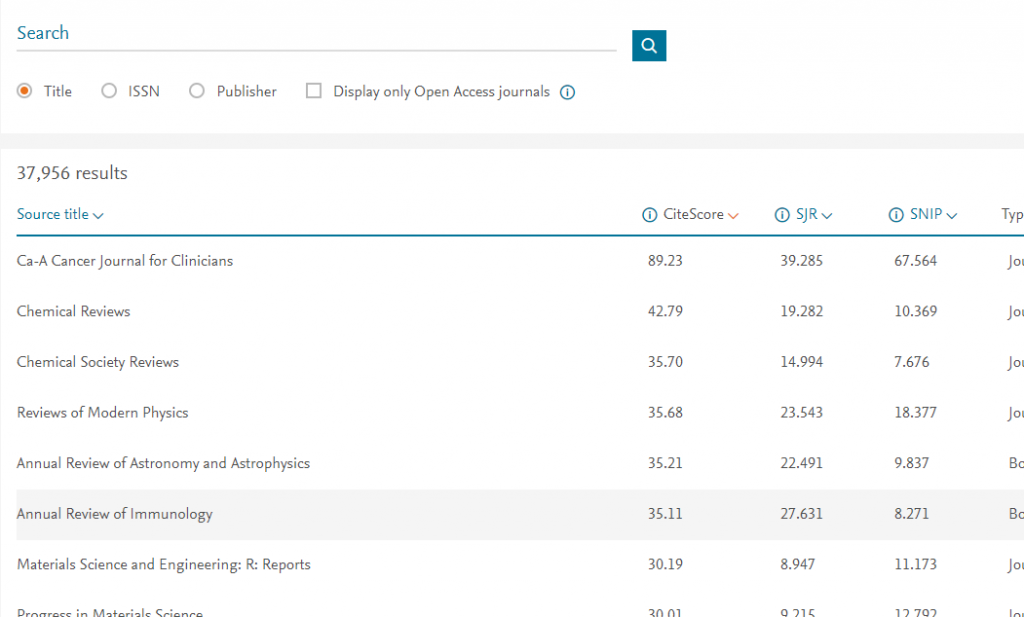Click the Open Access info icon

pyautogui.click(x=567, y=92)
